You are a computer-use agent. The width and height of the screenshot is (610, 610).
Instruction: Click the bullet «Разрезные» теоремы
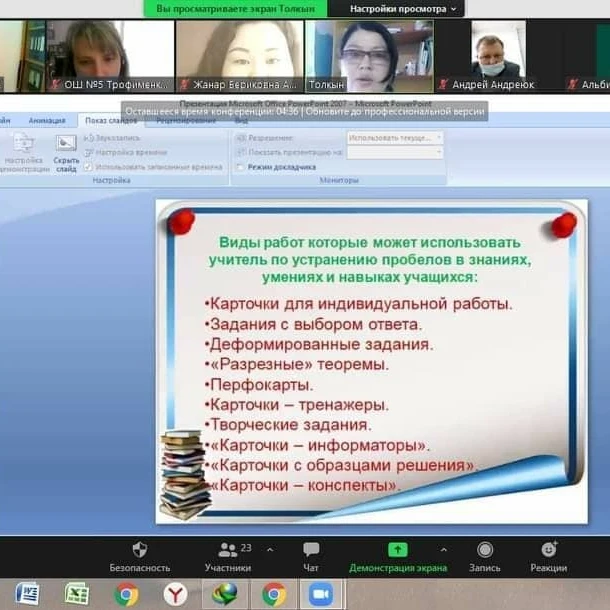tap(297, 365)
